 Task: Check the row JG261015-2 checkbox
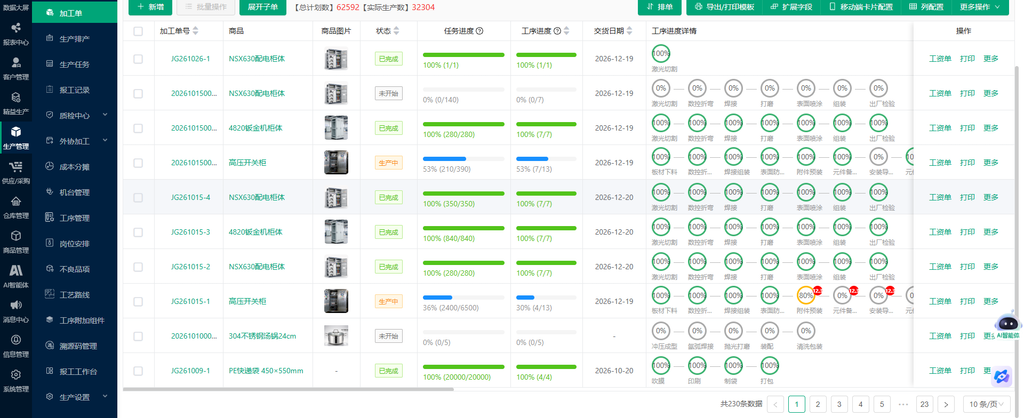(138, 266)
